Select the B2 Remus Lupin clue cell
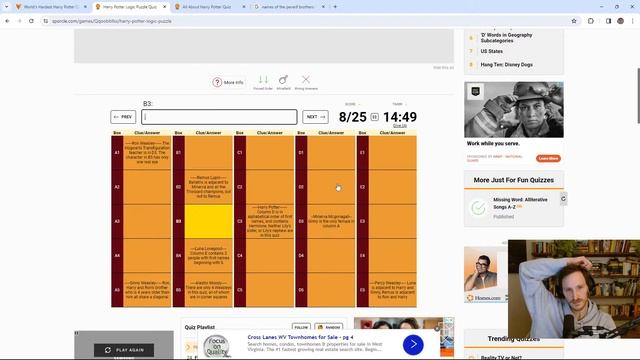Screen dimensions: 640x360 point(209,187)
